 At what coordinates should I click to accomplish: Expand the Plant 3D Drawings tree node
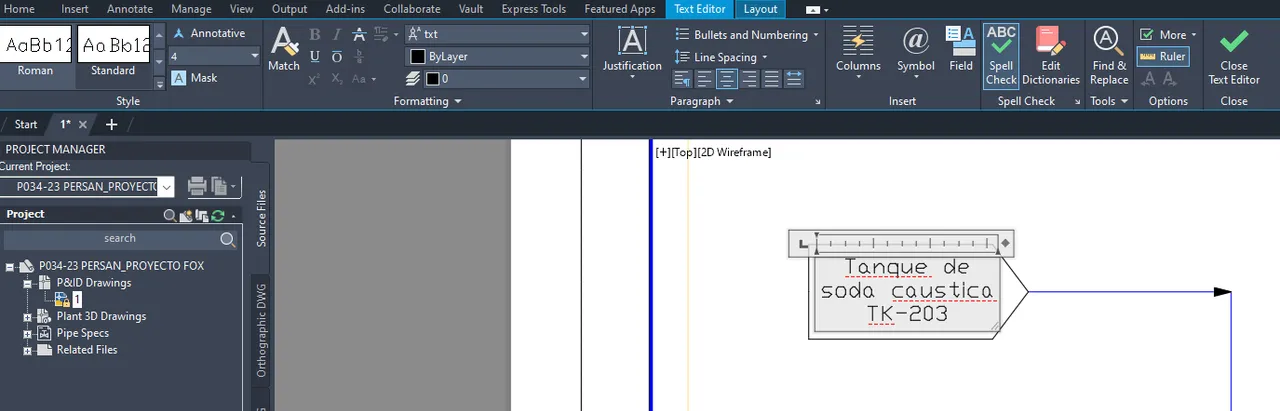(x=28, y=317)
